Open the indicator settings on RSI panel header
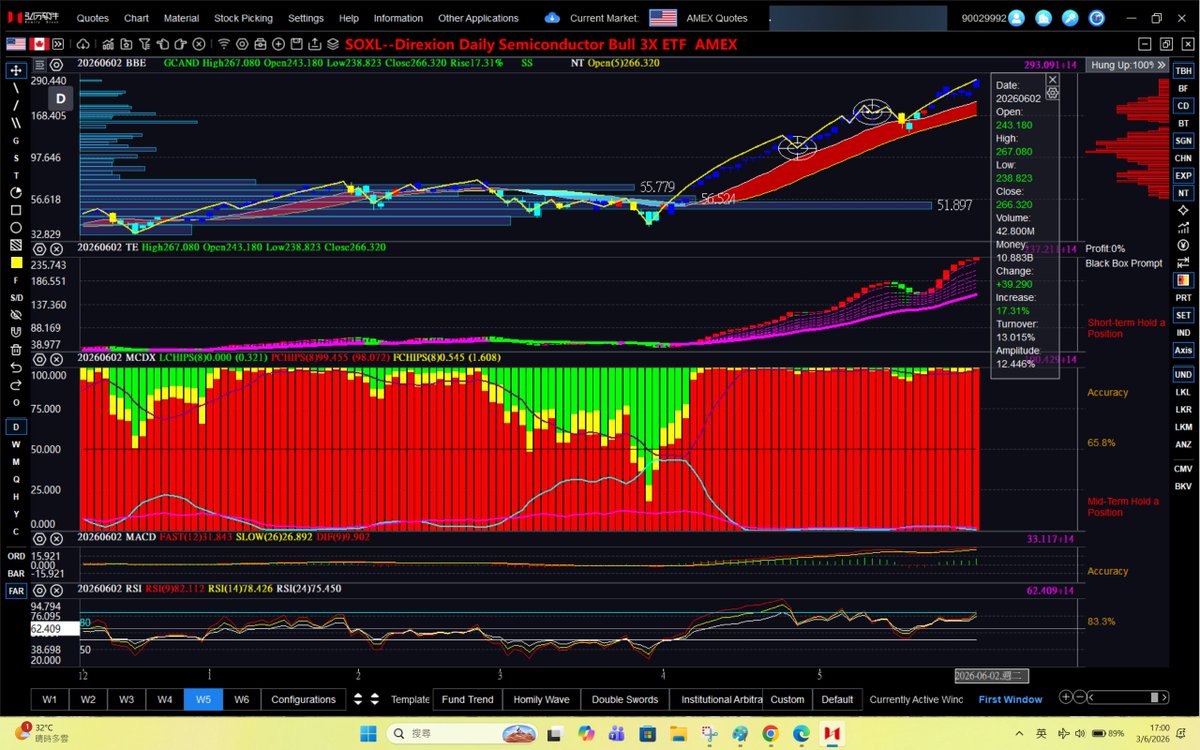The height and width of the screenshot is (750, 1200). pyautogui.click(x=41, y=589)
